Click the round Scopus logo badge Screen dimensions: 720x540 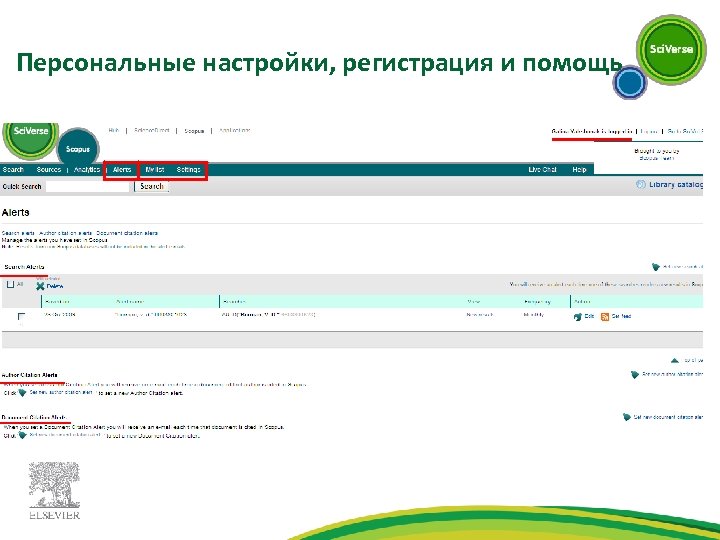(x=78, y=148)
